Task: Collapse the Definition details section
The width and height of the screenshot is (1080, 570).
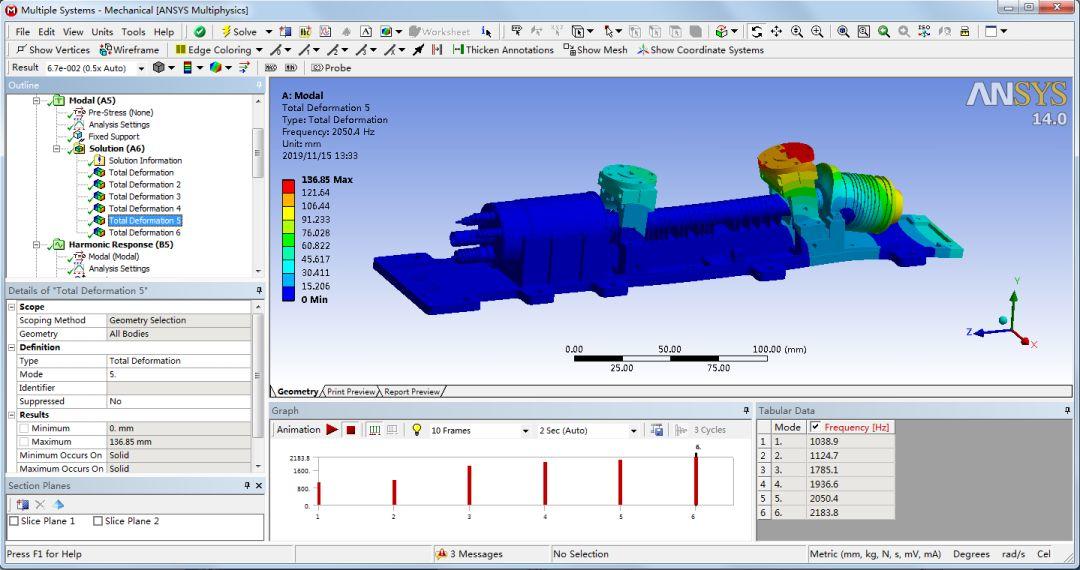Action: click(x=12, y=348)
